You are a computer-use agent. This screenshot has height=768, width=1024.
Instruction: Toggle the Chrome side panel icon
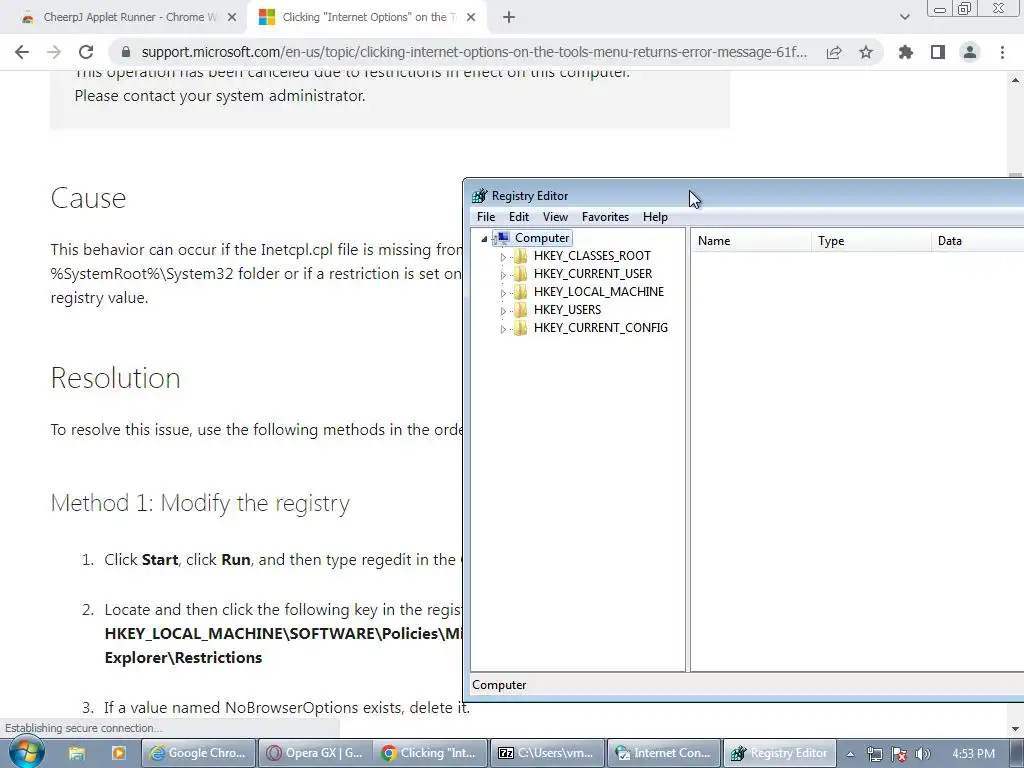[x=938, y=52]
